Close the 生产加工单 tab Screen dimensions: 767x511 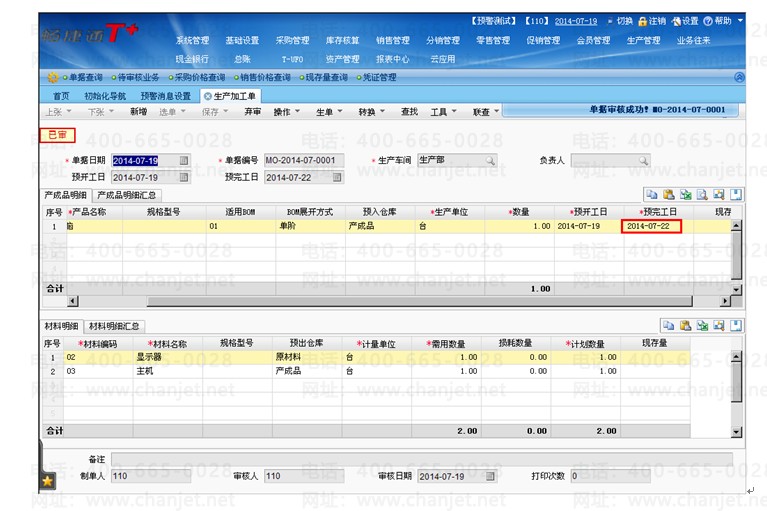click(207, 96)
